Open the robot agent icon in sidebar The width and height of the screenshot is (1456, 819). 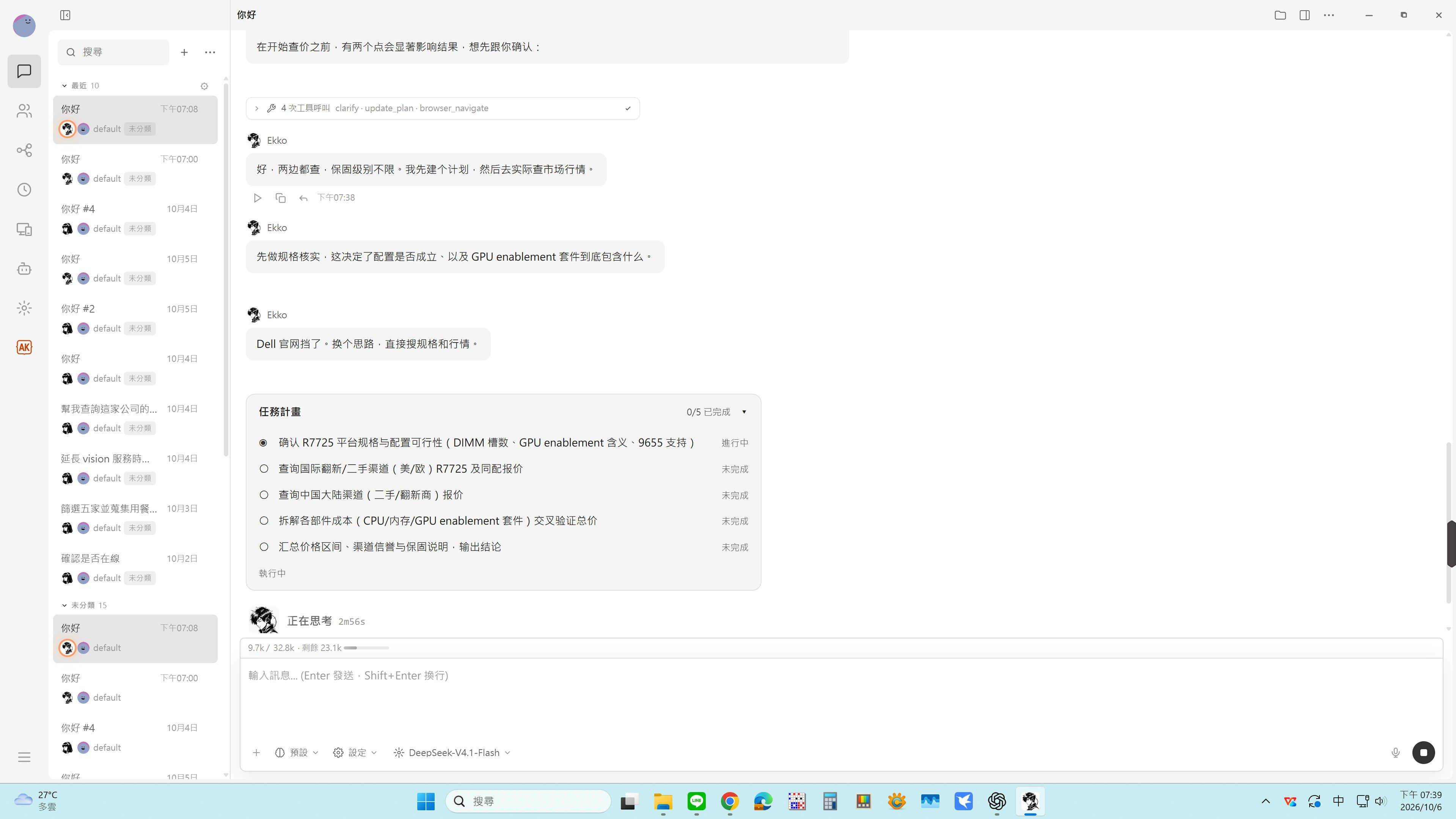tap(24, 269)
